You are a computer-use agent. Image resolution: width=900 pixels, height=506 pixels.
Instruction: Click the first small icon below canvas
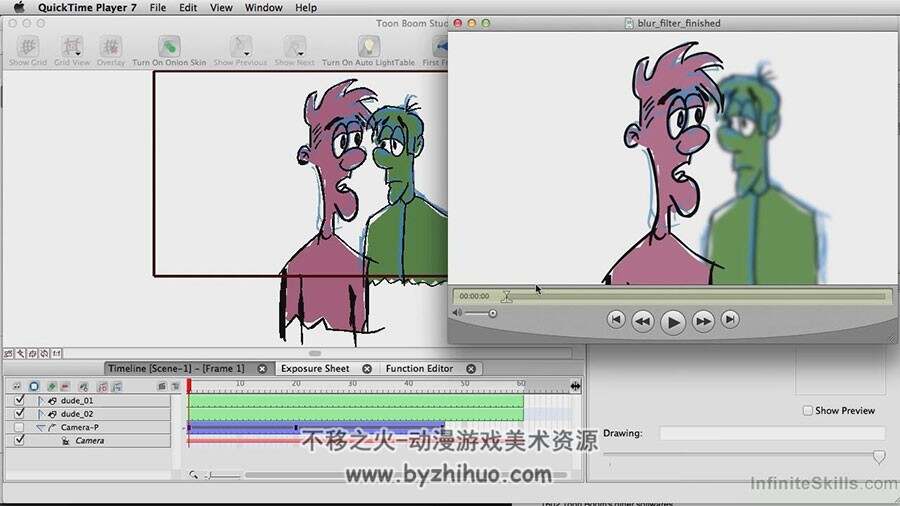(9, 353)
